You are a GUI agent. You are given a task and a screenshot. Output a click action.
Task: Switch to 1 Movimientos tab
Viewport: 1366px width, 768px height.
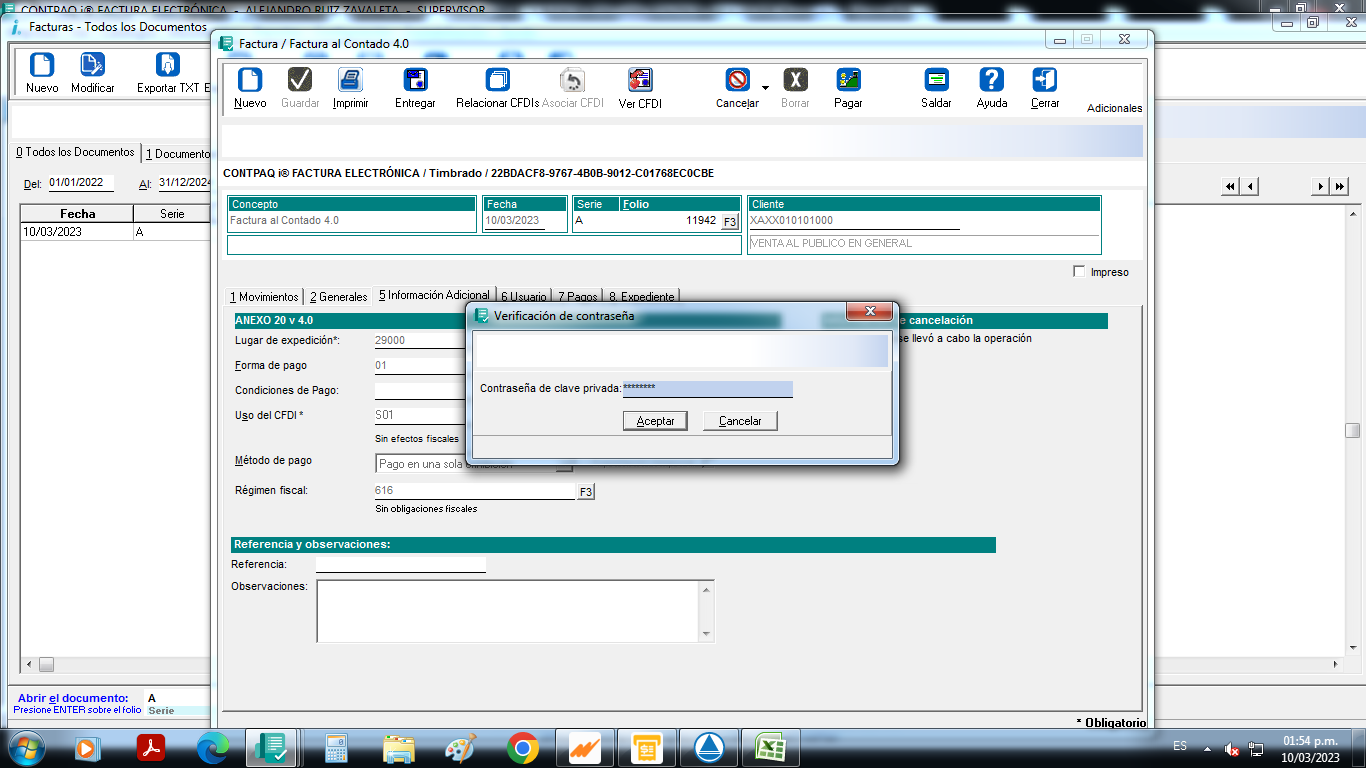[x=264, y=297]
